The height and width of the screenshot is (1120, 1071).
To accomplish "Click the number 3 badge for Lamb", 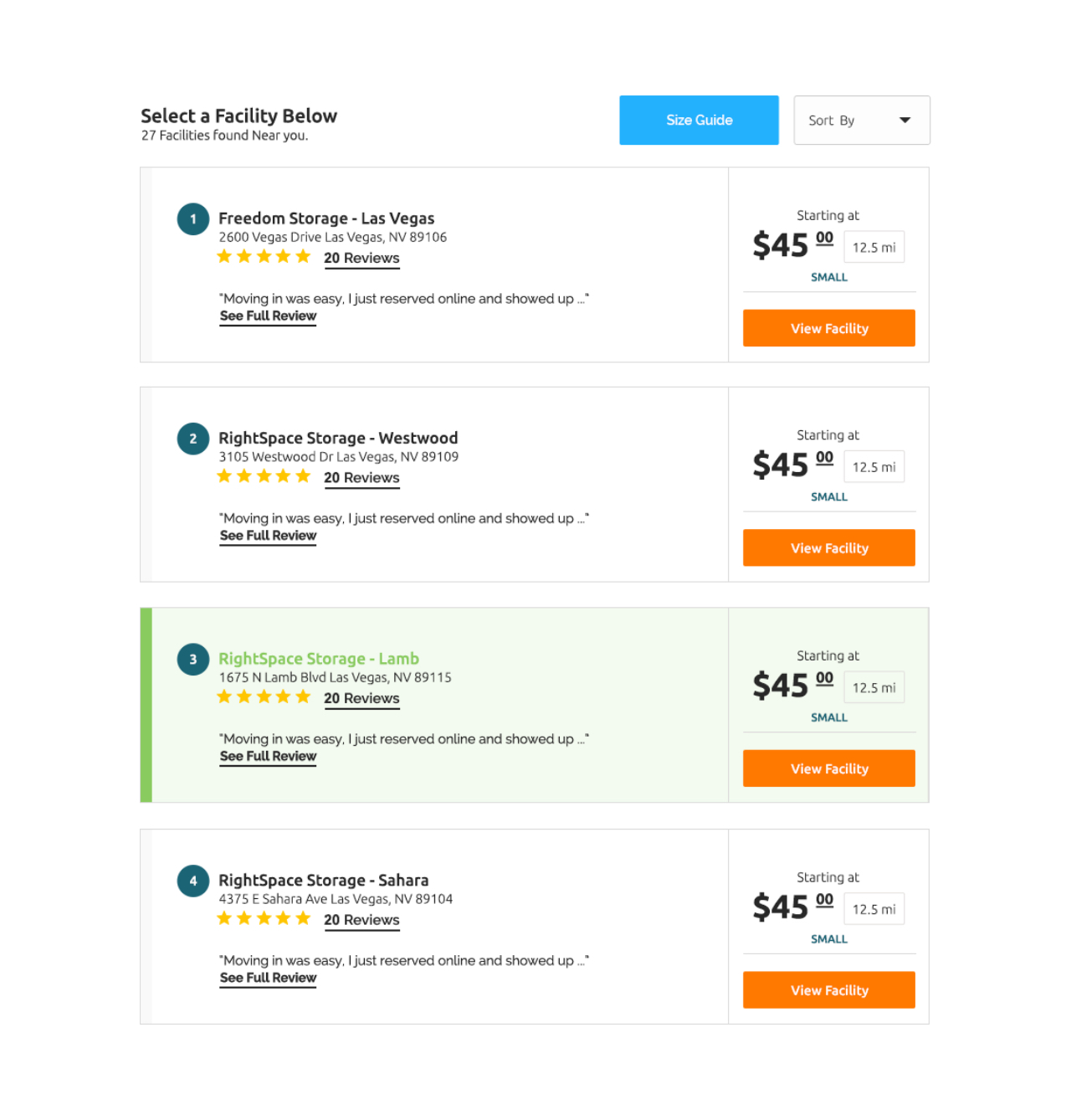I will tap(192, 660).
